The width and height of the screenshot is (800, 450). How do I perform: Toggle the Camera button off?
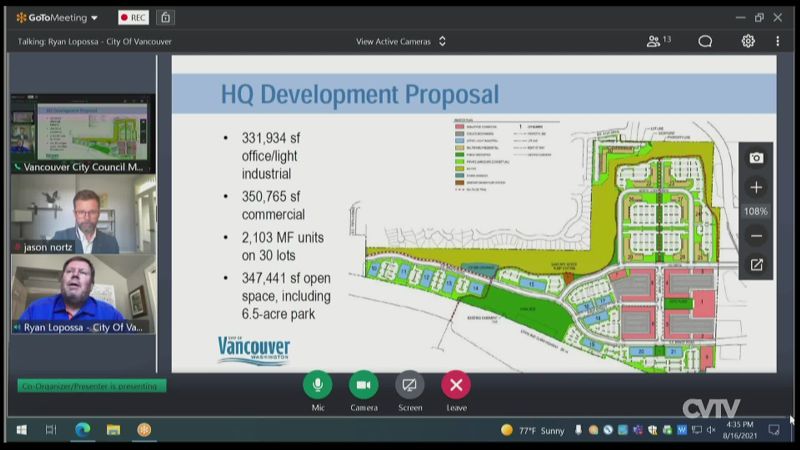363,385
